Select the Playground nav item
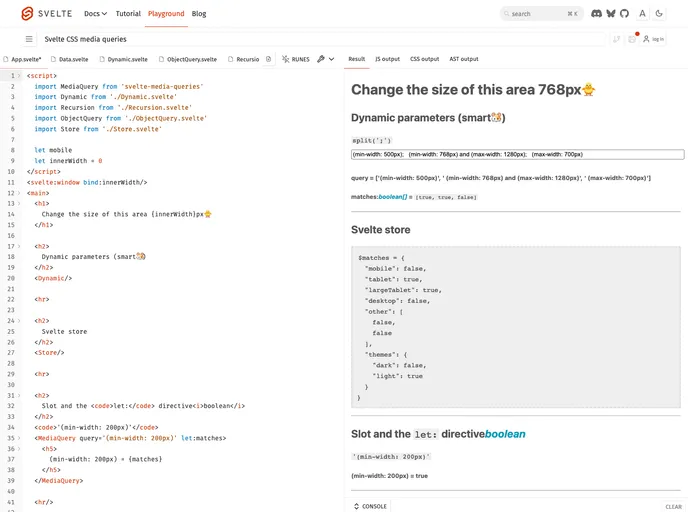This screenshot has width=688, height=512. tap(166, 14)
